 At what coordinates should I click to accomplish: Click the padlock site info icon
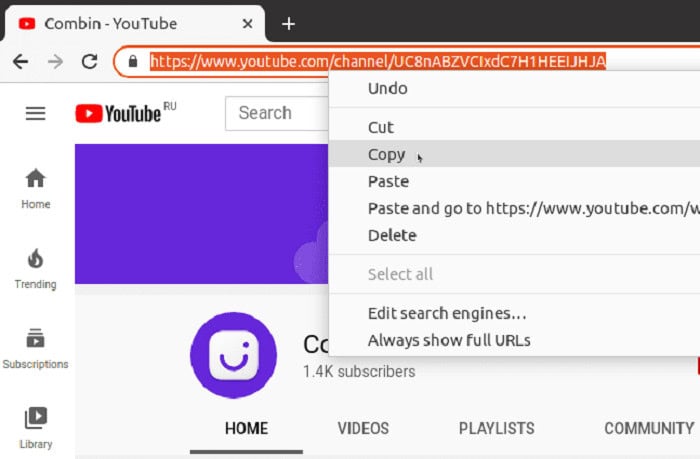(133, 61)
